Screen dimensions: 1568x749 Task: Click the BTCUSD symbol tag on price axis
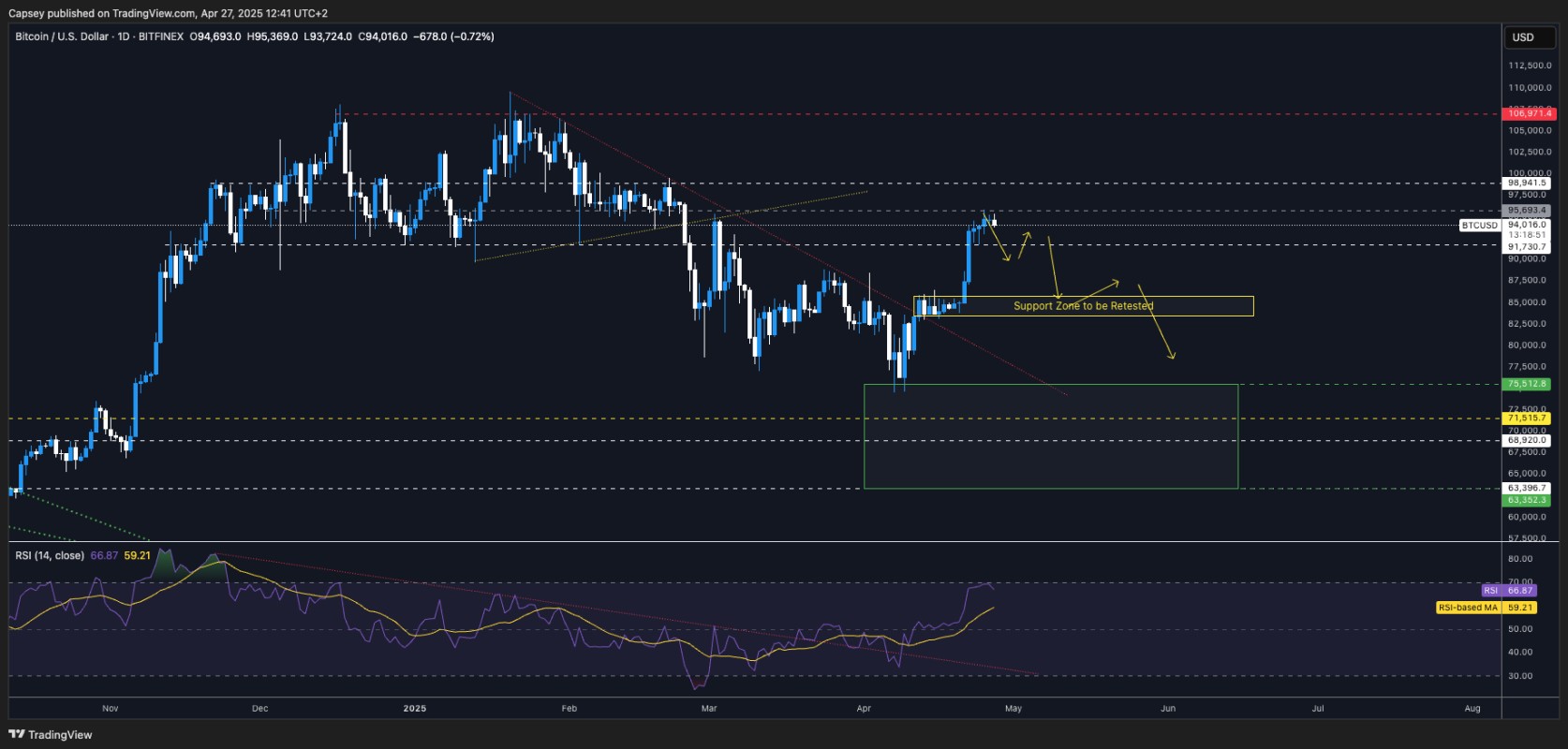[1479, 226]
